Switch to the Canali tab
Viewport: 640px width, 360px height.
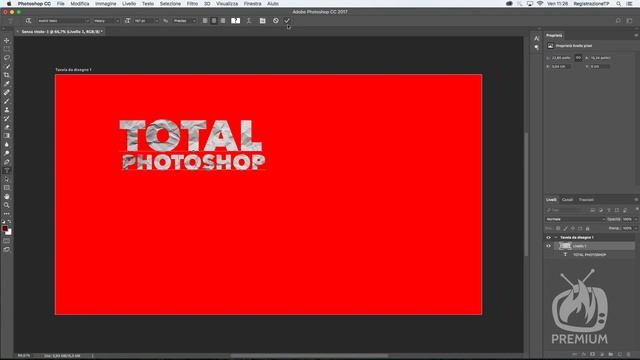click(567, 200)
